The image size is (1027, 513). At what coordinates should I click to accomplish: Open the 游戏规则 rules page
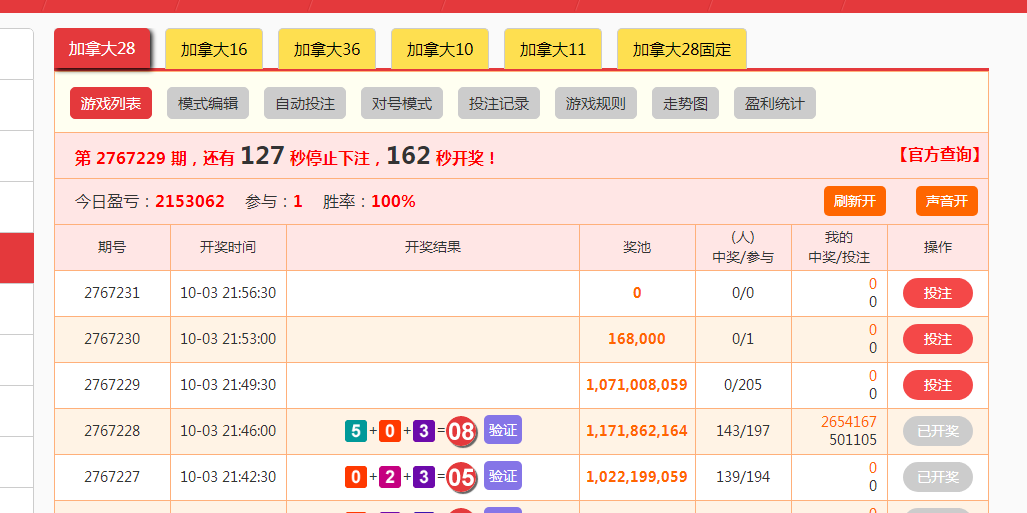point(596,103)
